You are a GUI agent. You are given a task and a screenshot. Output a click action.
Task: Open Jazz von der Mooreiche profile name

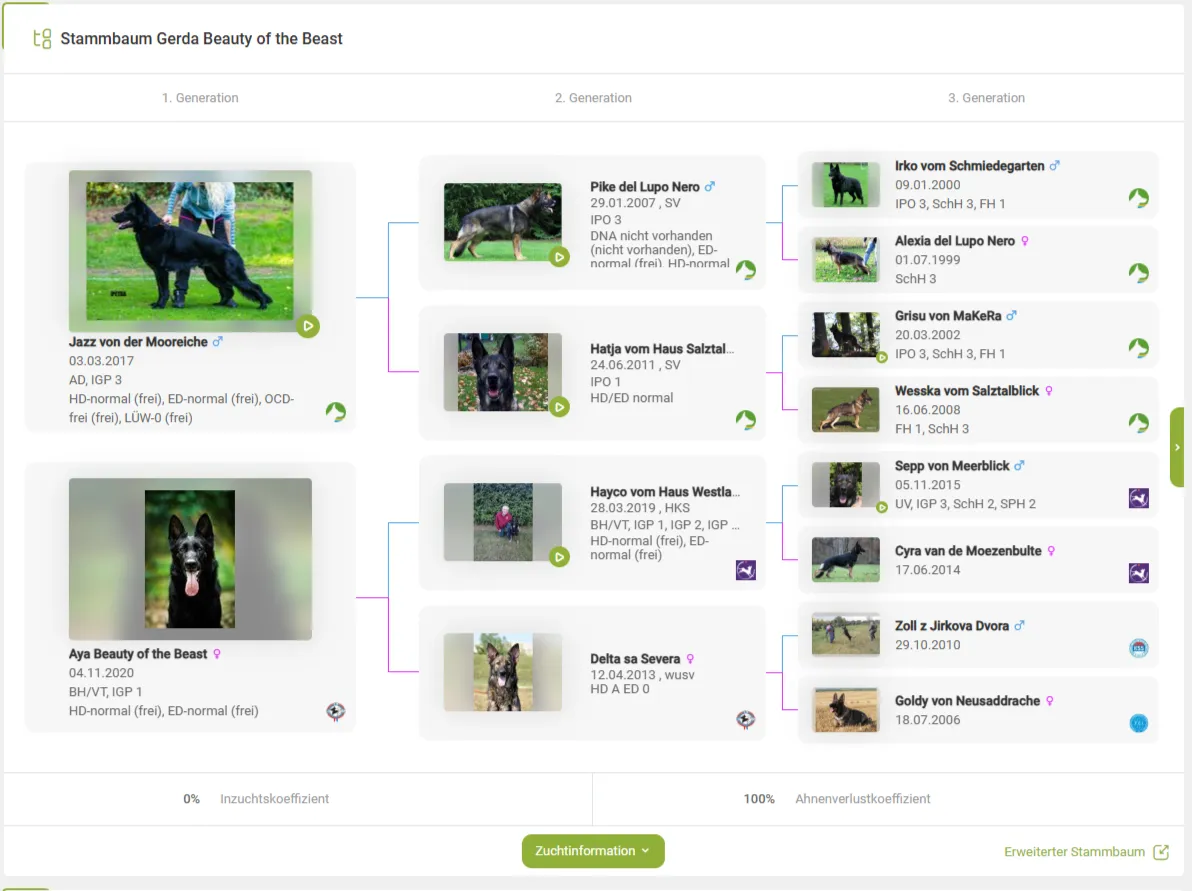tap(138, 342)
